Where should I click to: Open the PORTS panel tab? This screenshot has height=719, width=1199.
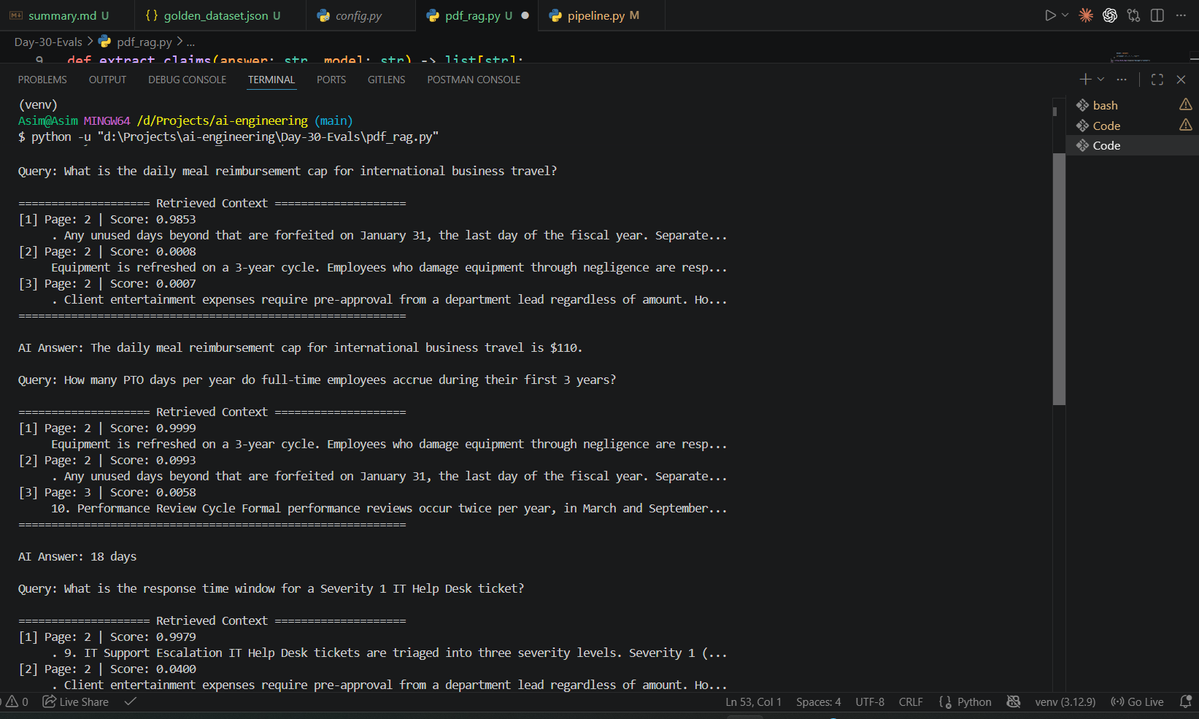coord(331,80)
